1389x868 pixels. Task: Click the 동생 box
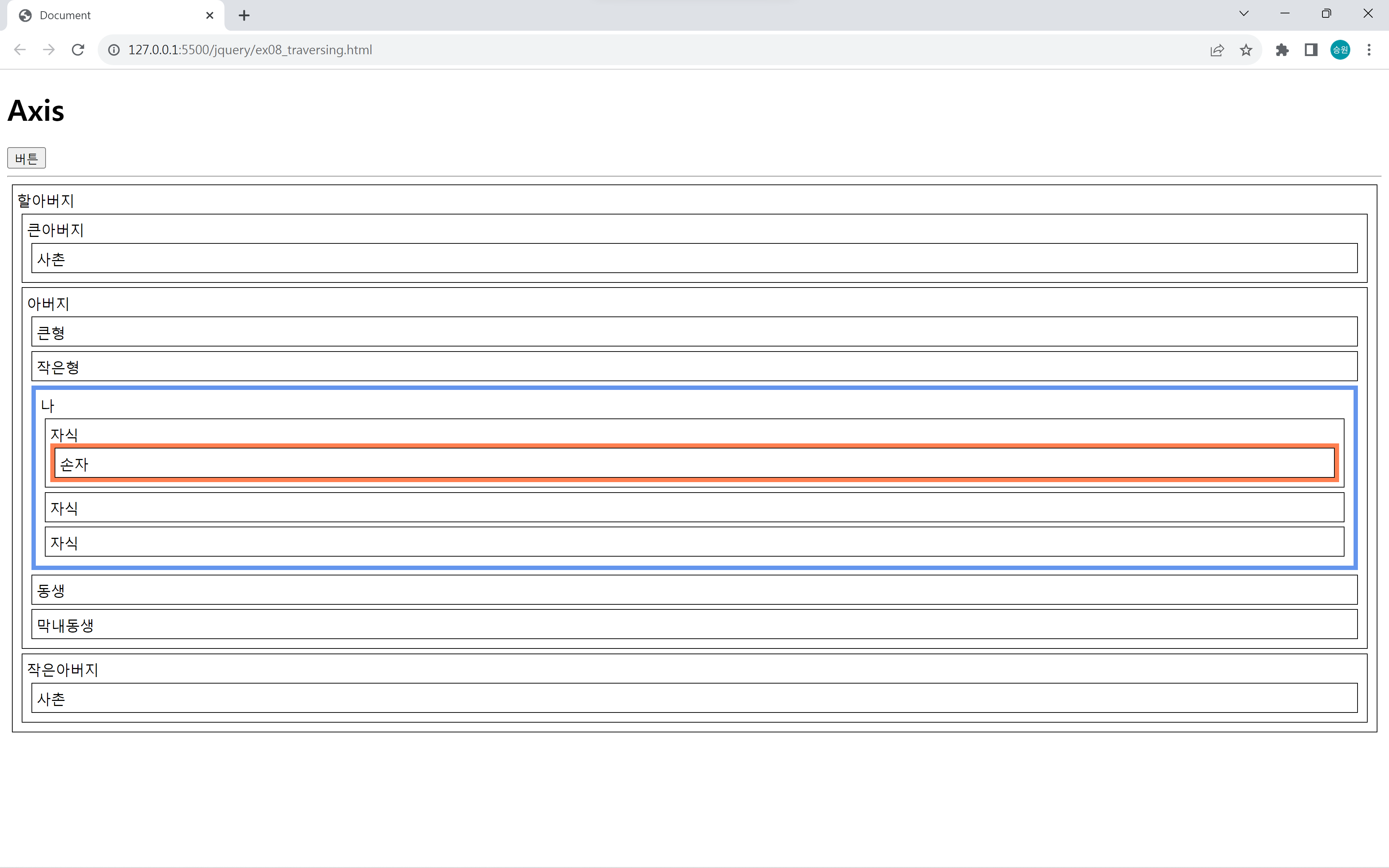(x=694, y=590)
